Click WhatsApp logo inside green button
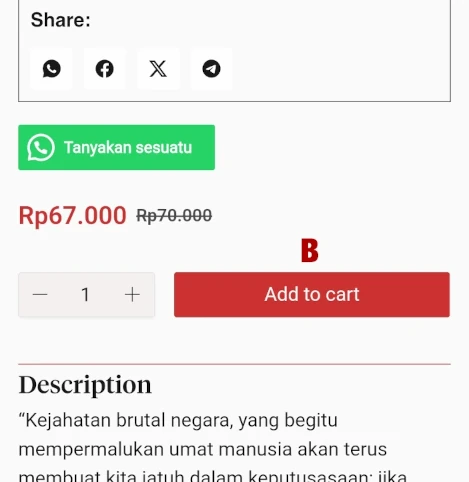Image resolution: width=469 pixels, height=482 pixels. point(41,147)
